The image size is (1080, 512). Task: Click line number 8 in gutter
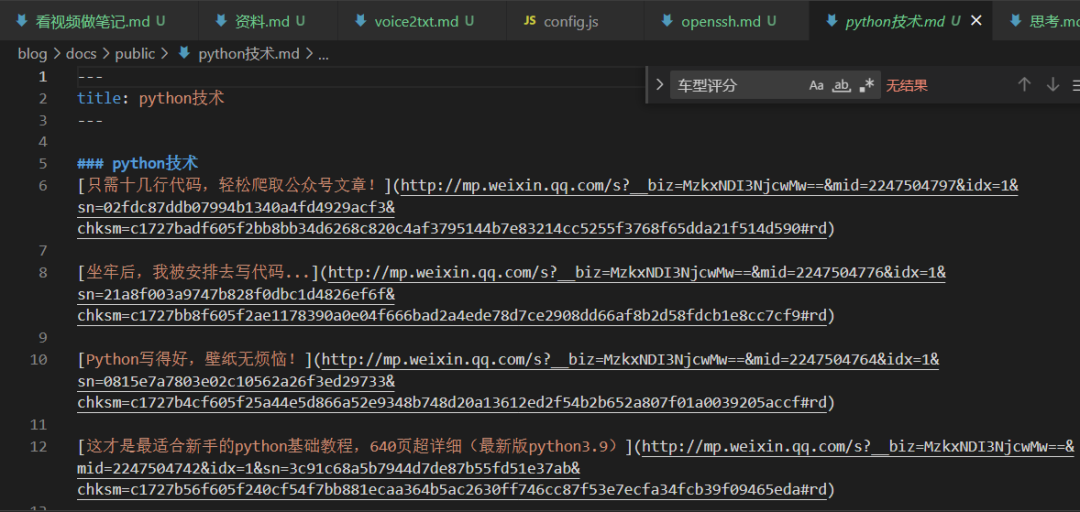pyautogui.click(x=43, y=273)
